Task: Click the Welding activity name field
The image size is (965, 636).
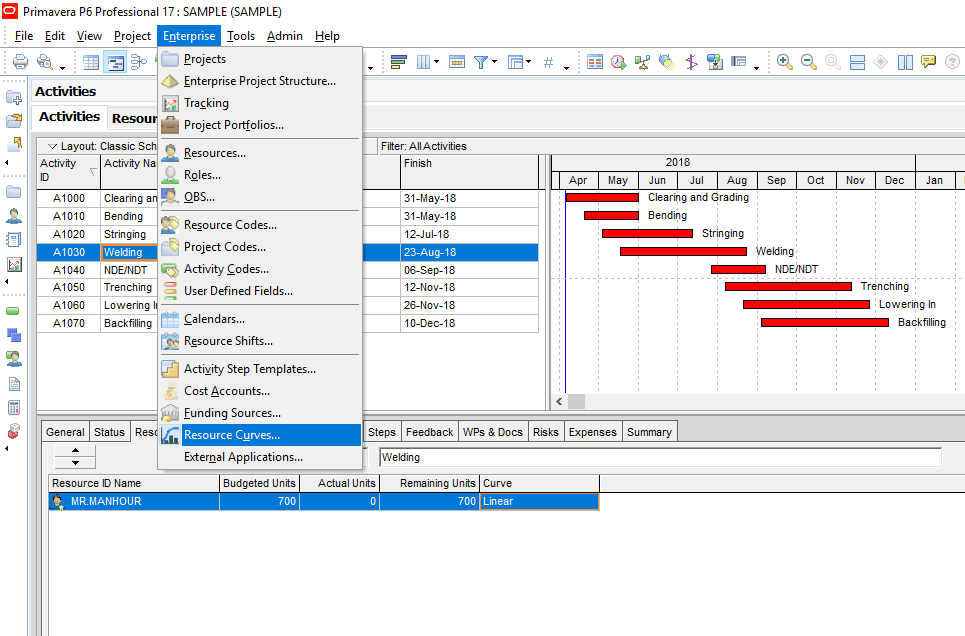Action: coord(660,457)
